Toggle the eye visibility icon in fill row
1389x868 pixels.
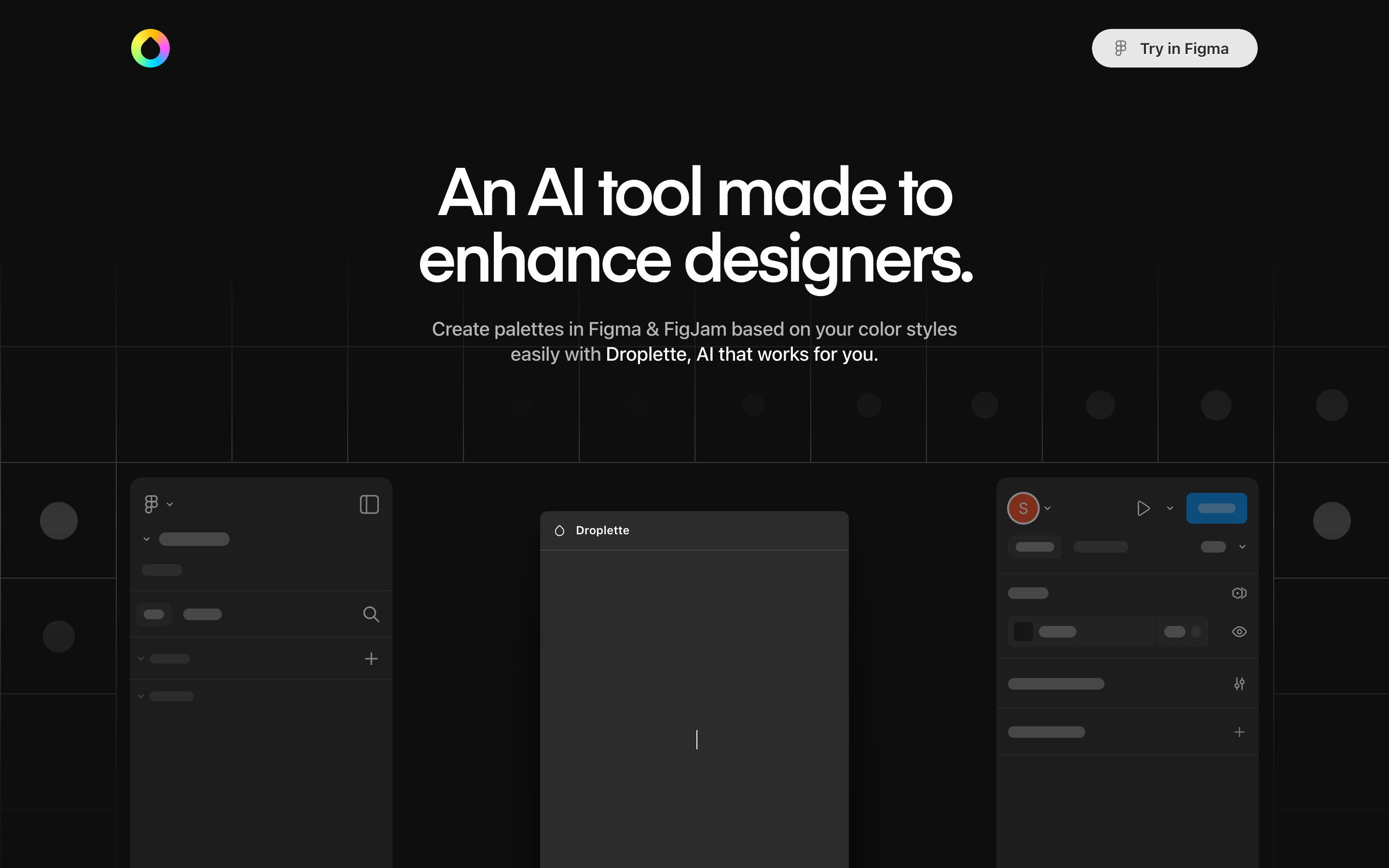pos(1239,632)
